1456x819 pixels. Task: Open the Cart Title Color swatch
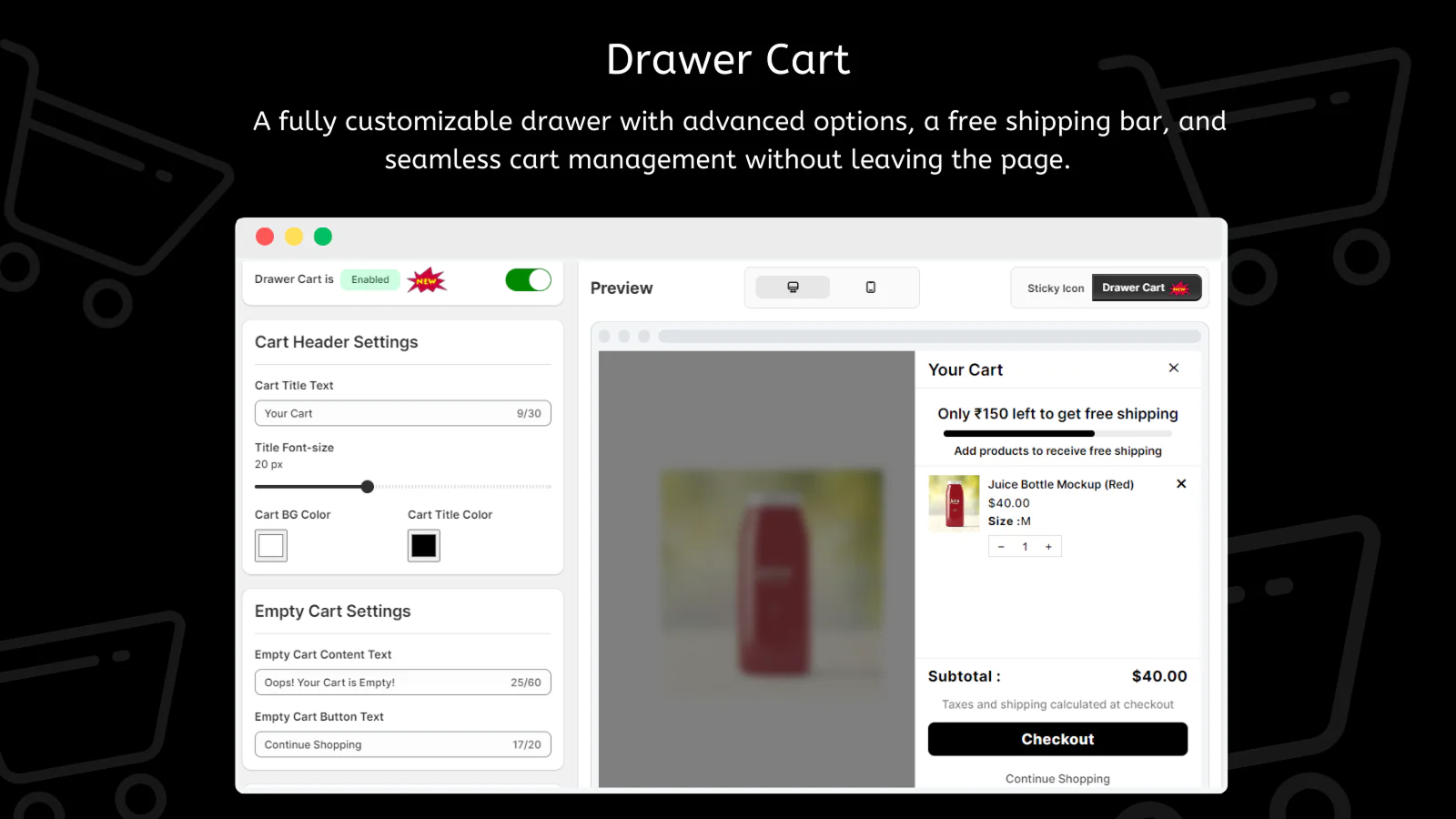[423, 546]
